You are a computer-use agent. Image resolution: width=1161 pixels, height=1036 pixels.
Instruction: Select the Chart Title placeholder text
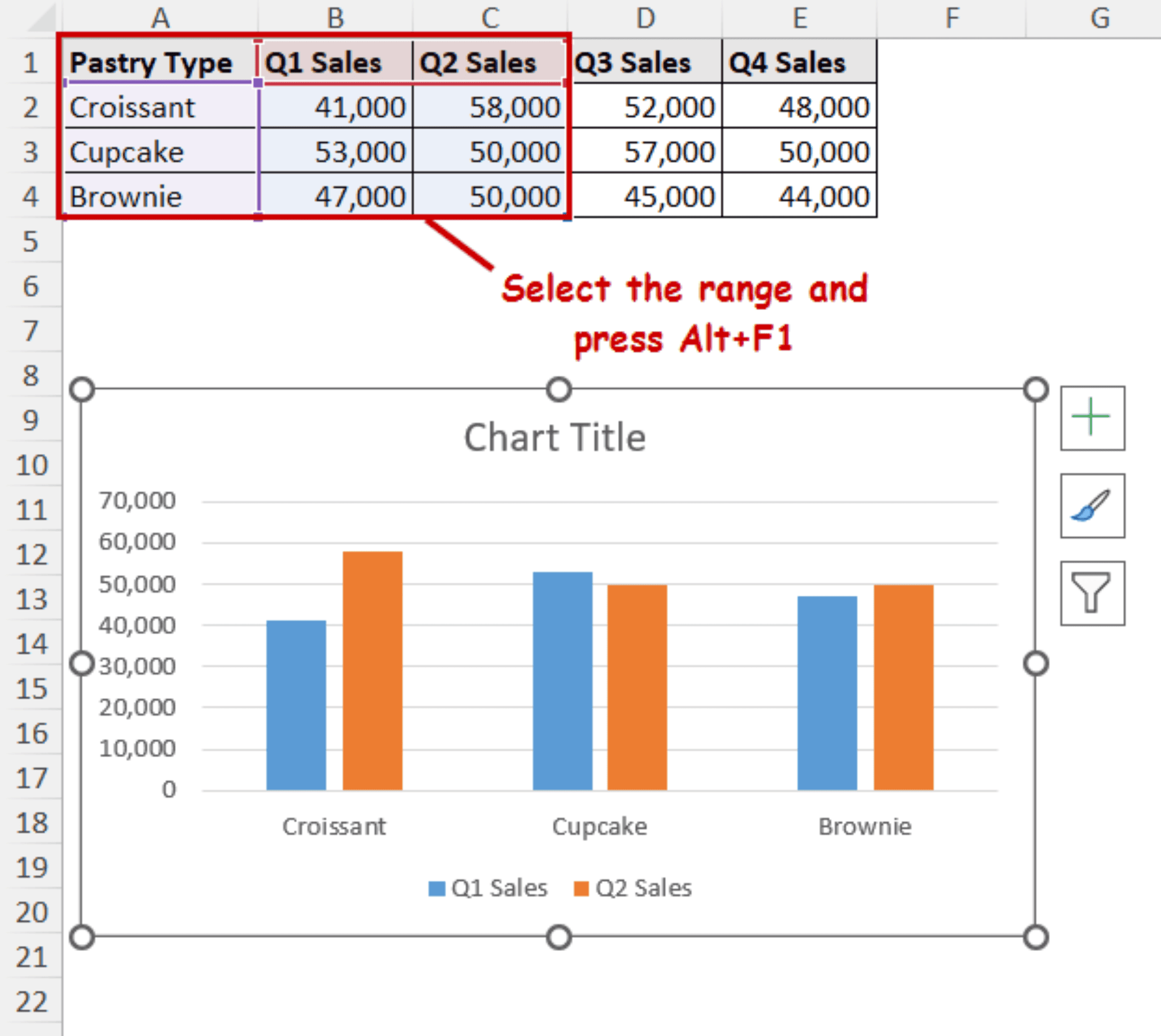coord(555,436)
